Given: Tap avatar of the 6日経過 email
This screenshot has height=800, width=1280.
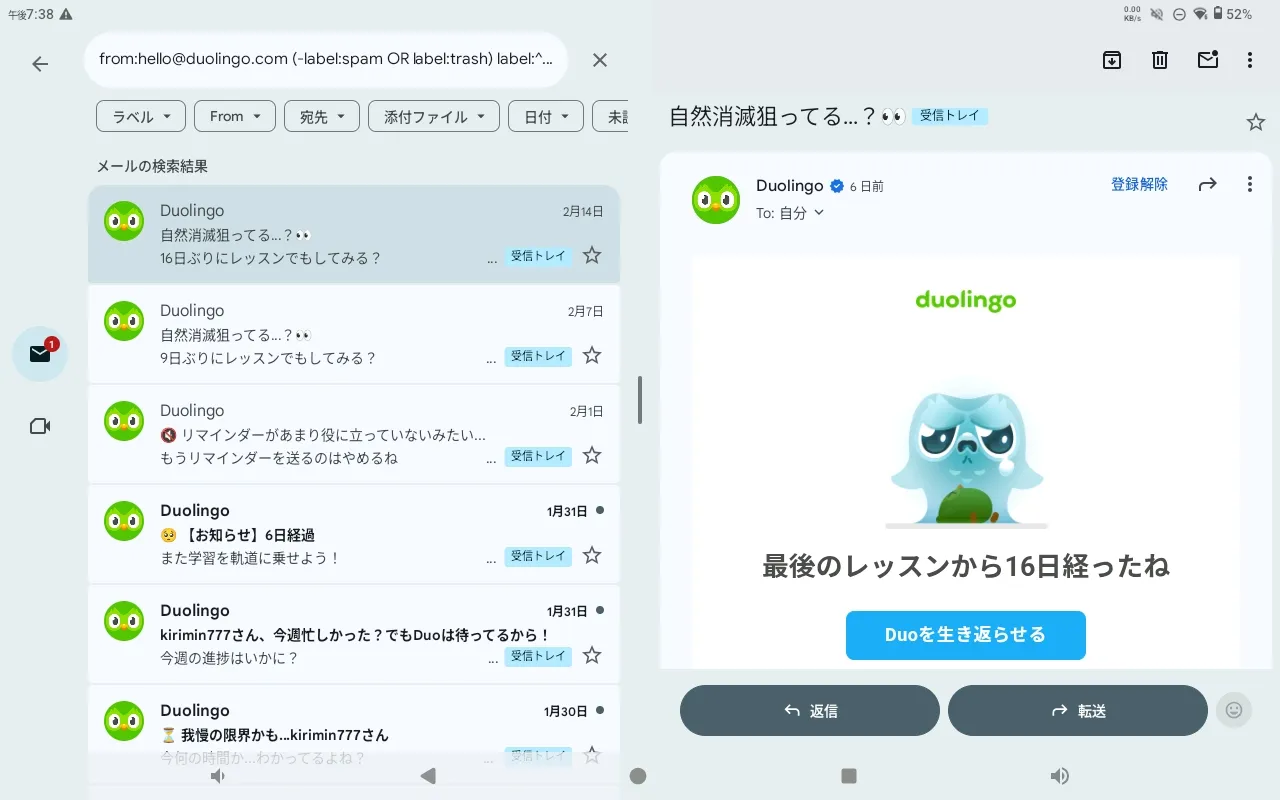Looking at the screenshot, I should point(124,520).
